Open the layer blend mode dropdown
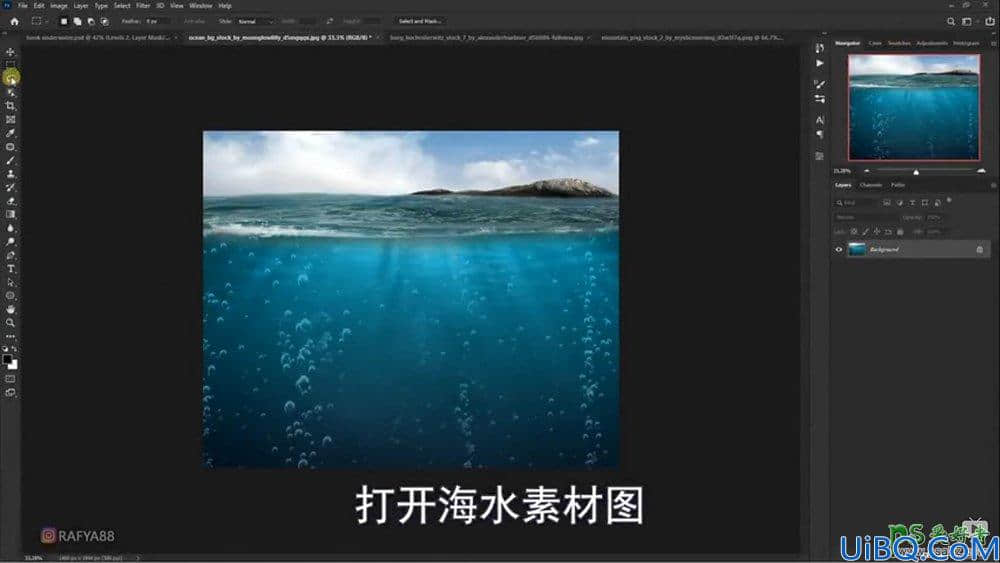Viewport: 1000px width, 563px height. 865,217
